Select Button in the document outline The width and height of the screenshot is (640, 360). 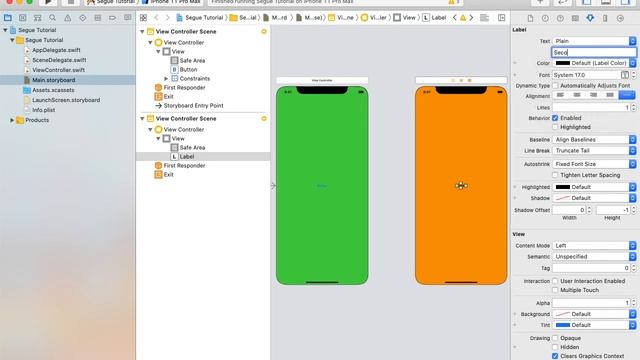click(188, 69)
